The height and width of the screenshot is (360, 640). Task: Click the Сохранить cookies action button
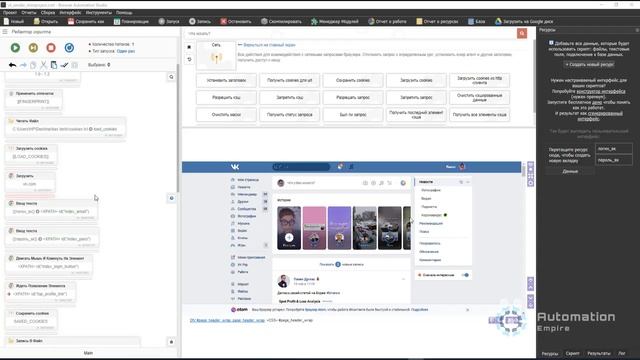click(x=353, y=80)
